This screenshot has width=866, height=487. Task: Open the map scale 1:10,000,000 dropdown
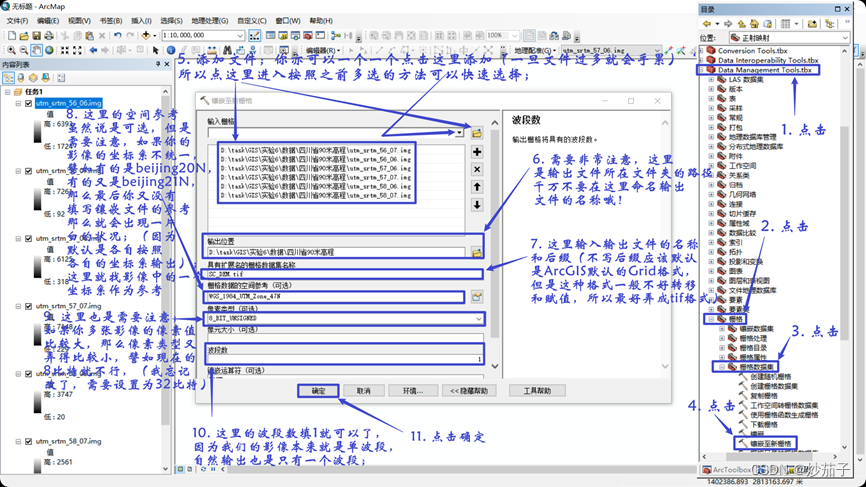240,35
